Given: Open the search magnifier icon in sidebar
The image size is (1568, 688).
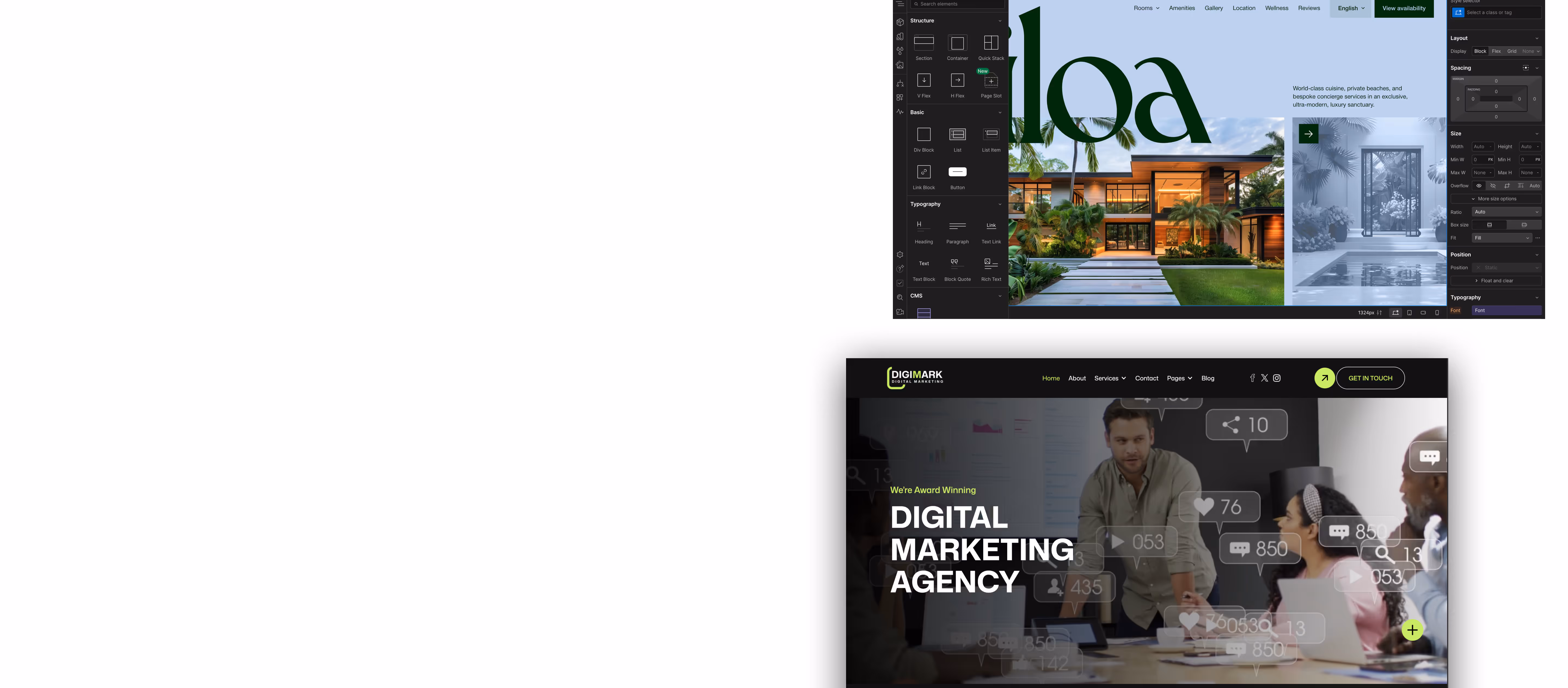Looking at the screenshot, I should 900,297.
